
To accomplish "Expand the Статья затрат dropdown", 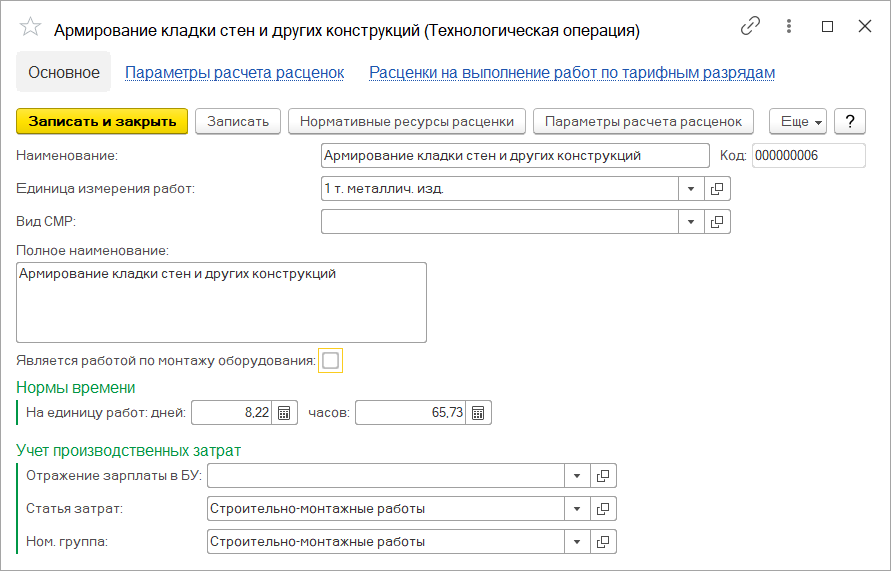I will 577,509.
